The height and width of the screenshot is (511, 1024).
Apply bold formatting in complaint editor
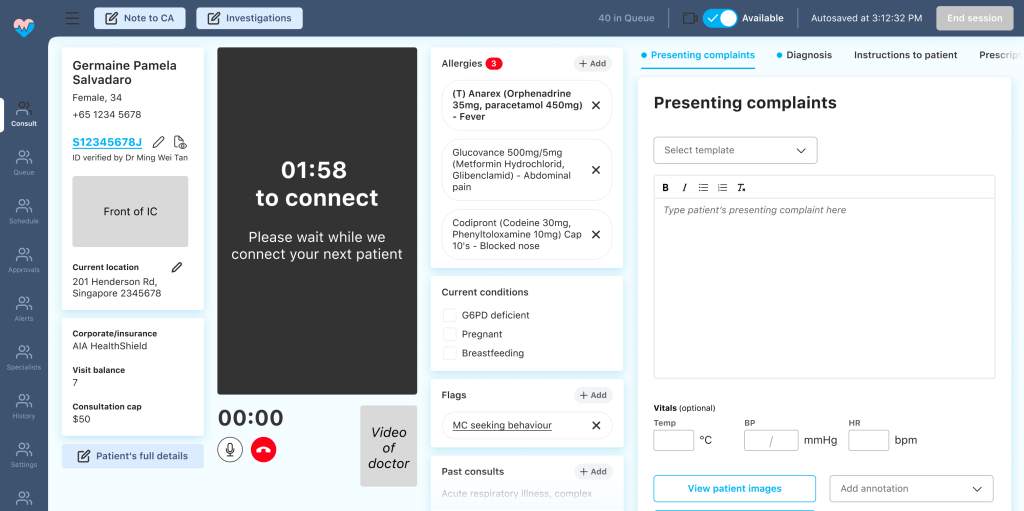[666, 188]
